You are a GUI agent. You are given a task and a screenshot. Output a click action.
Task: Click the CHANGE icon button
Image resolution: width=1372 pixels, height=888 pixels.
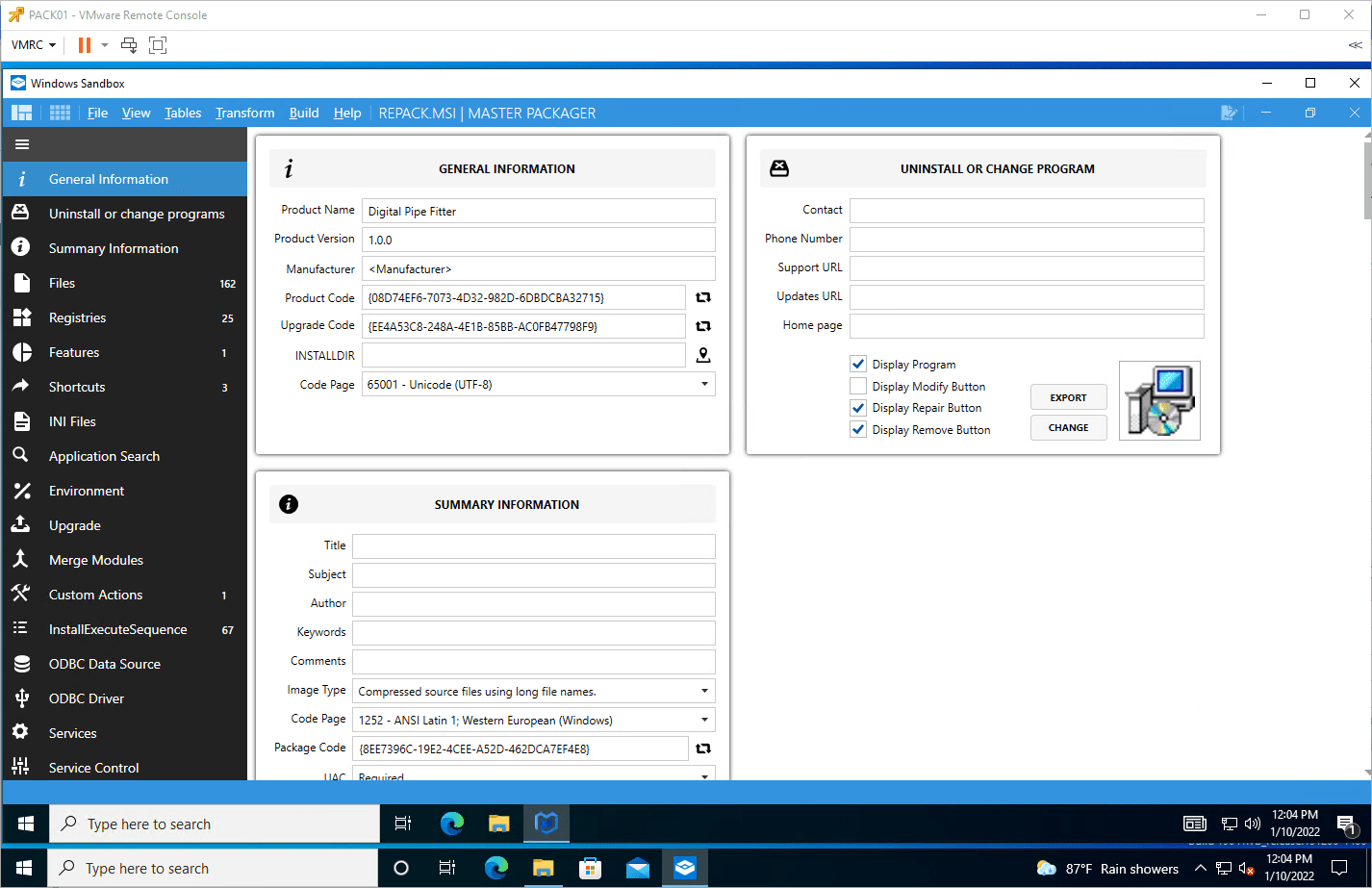tap(1068, 427)
